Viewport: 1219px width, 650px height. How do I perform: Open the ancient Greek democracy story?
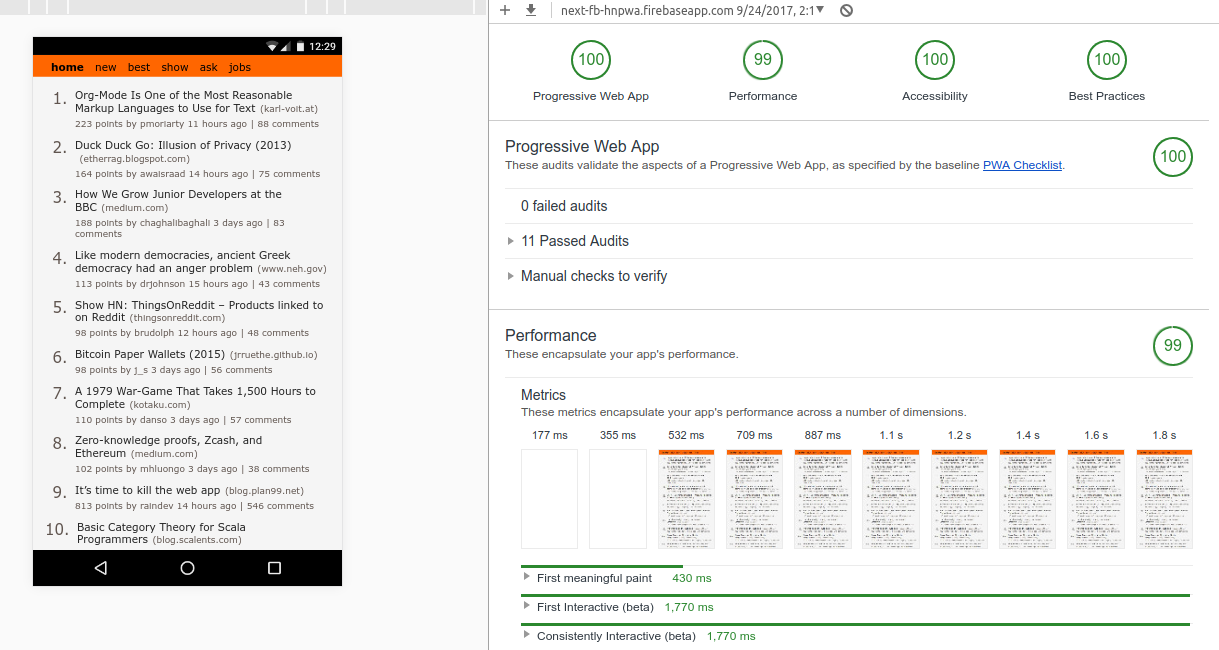(x=183, y=262)
